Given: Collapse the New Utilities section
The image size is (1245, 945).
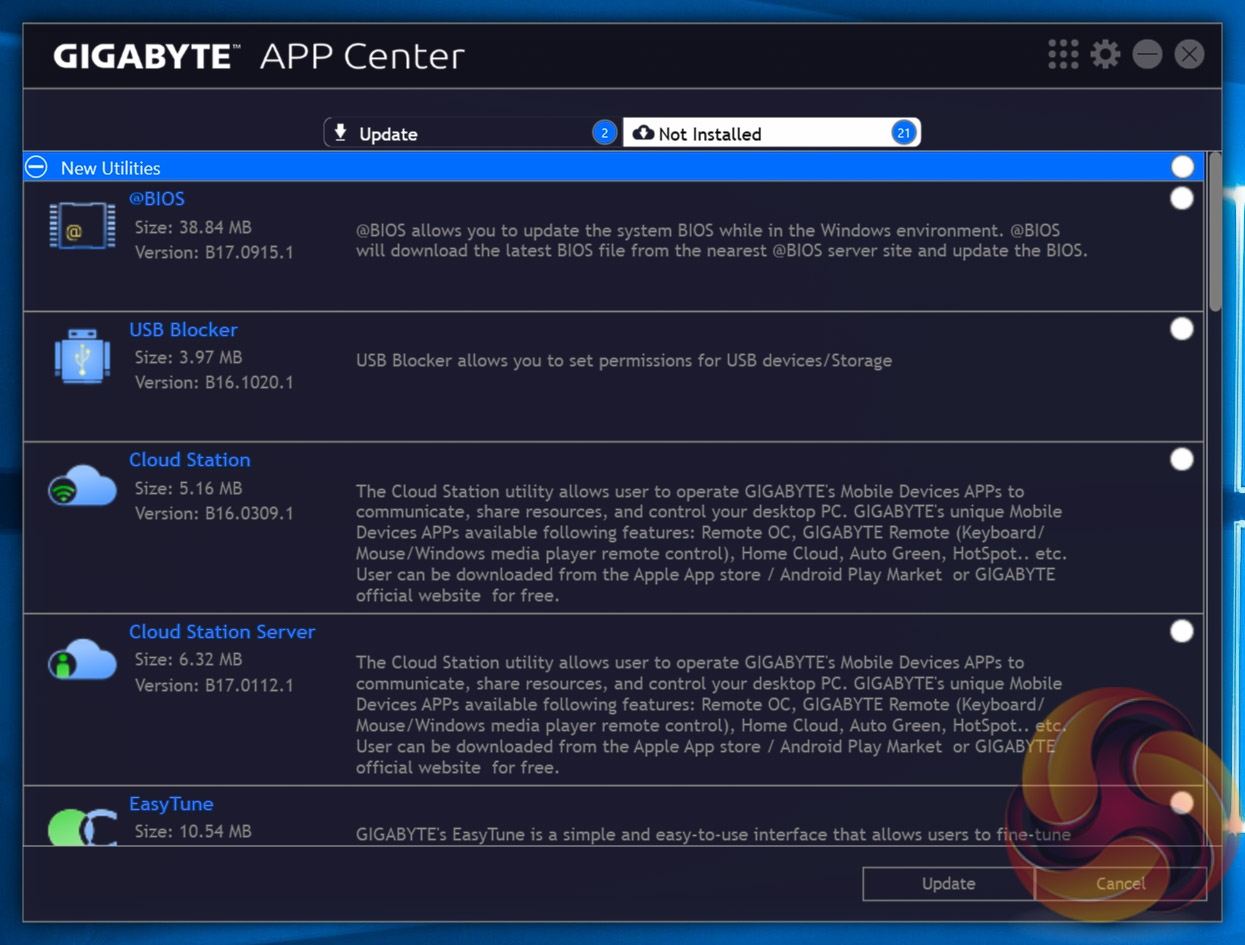Looking at the screenshot, I should (36, 167).
